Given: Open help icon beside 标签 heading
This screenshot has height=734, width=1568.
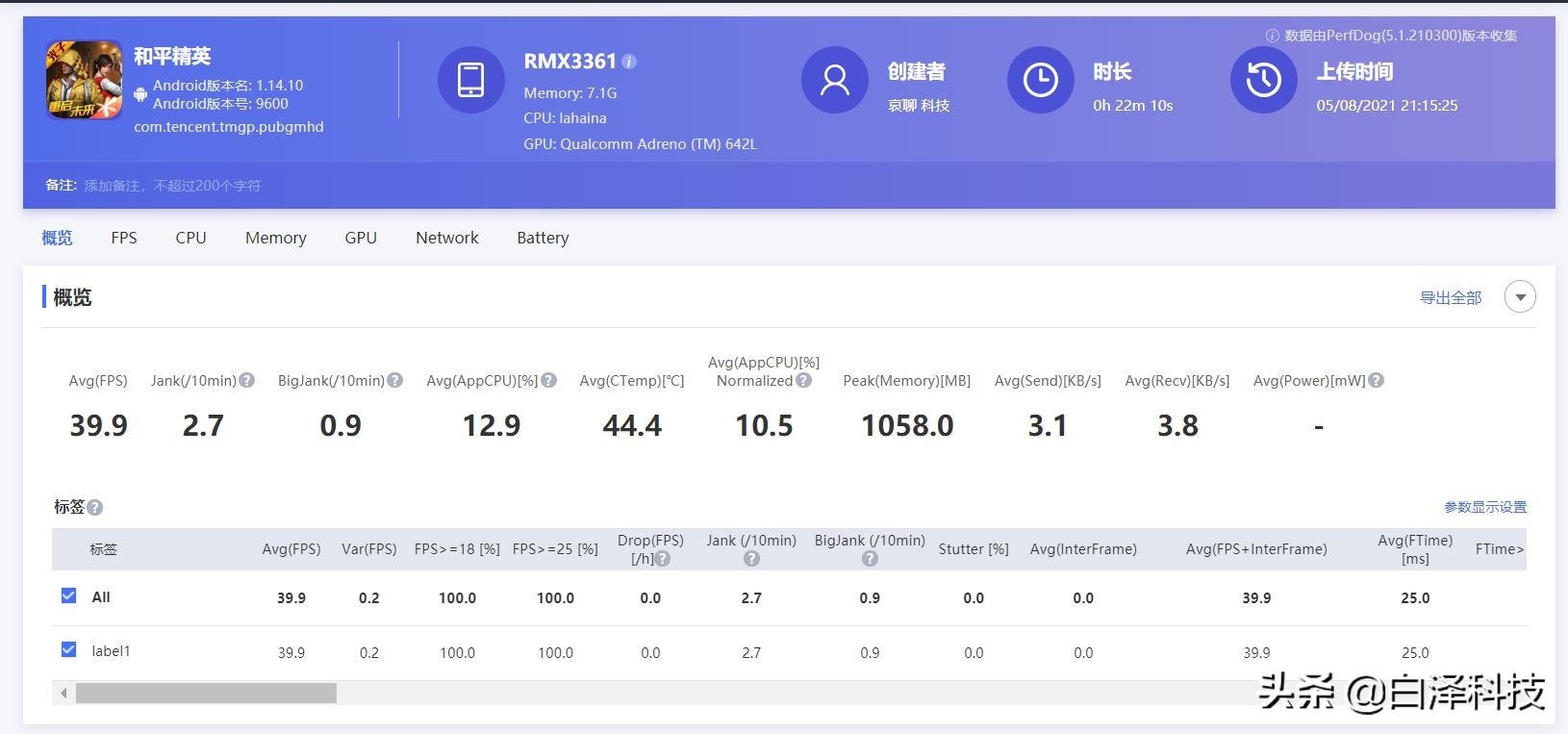Looking at the screenshot, I should tap(95, 507).
